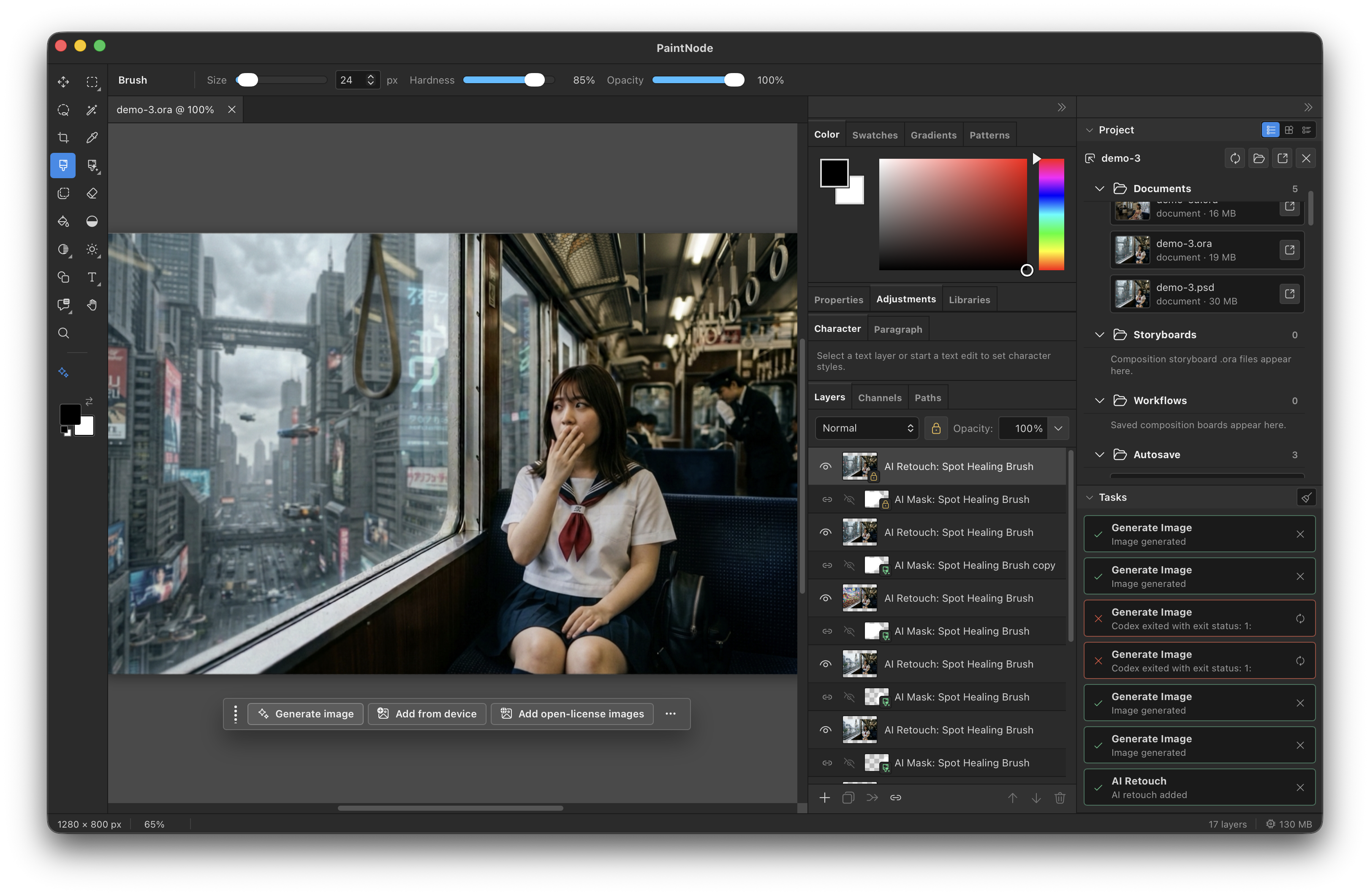The height and width of the screenshot is (896, 1370).
Task: Close the demo-3.ora document tab
Action: (x=231, y=109)
